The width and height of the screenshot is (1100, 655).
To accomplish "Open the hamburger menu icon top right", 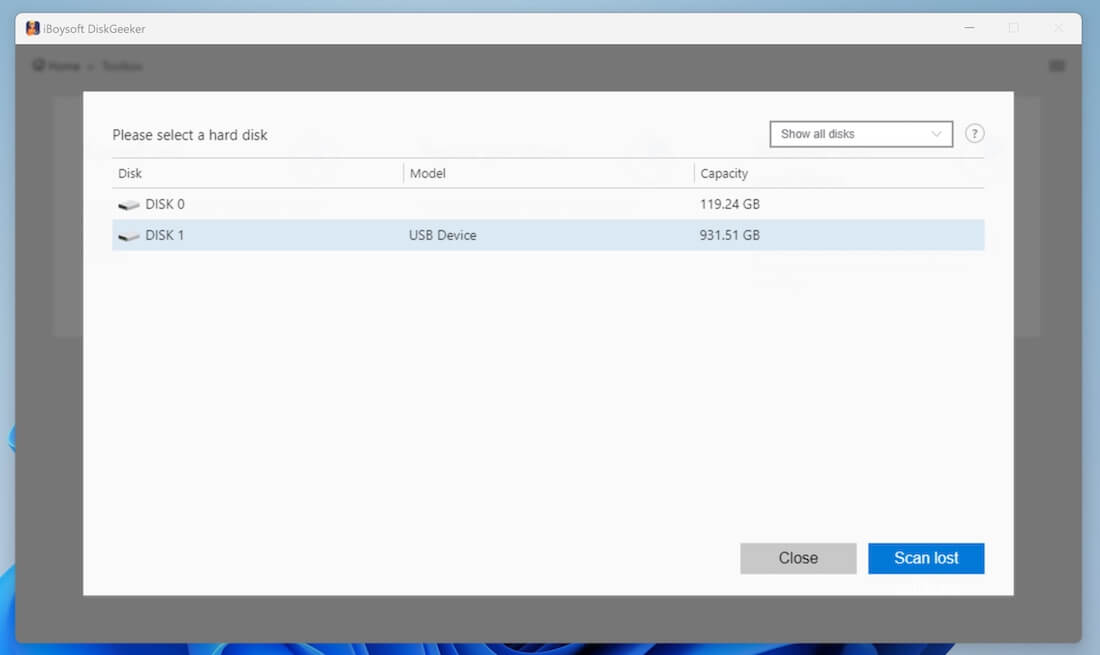I will [x=1057, y=66].
